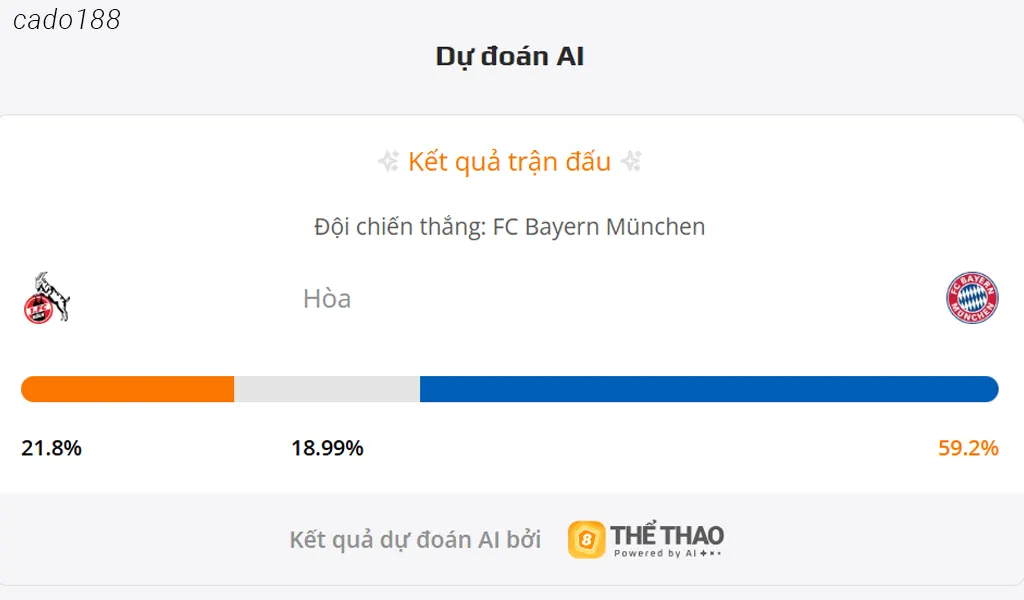Click the blue-white diamond pattern in Bayern's crest
The width and height of the screenshot is (1024, 600).
point(972,298)
